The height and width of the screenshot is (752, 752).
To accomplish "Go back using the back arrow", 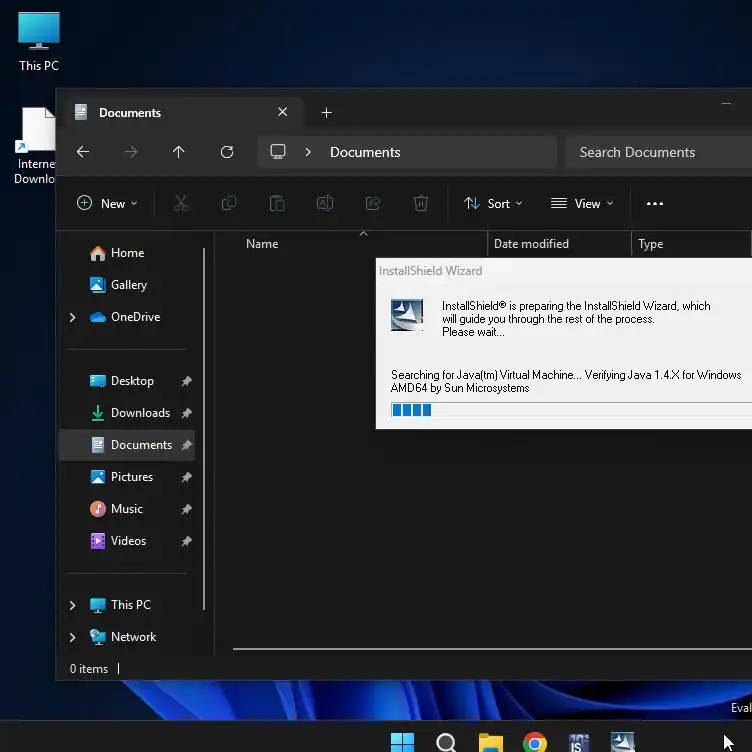I will 83,152.
